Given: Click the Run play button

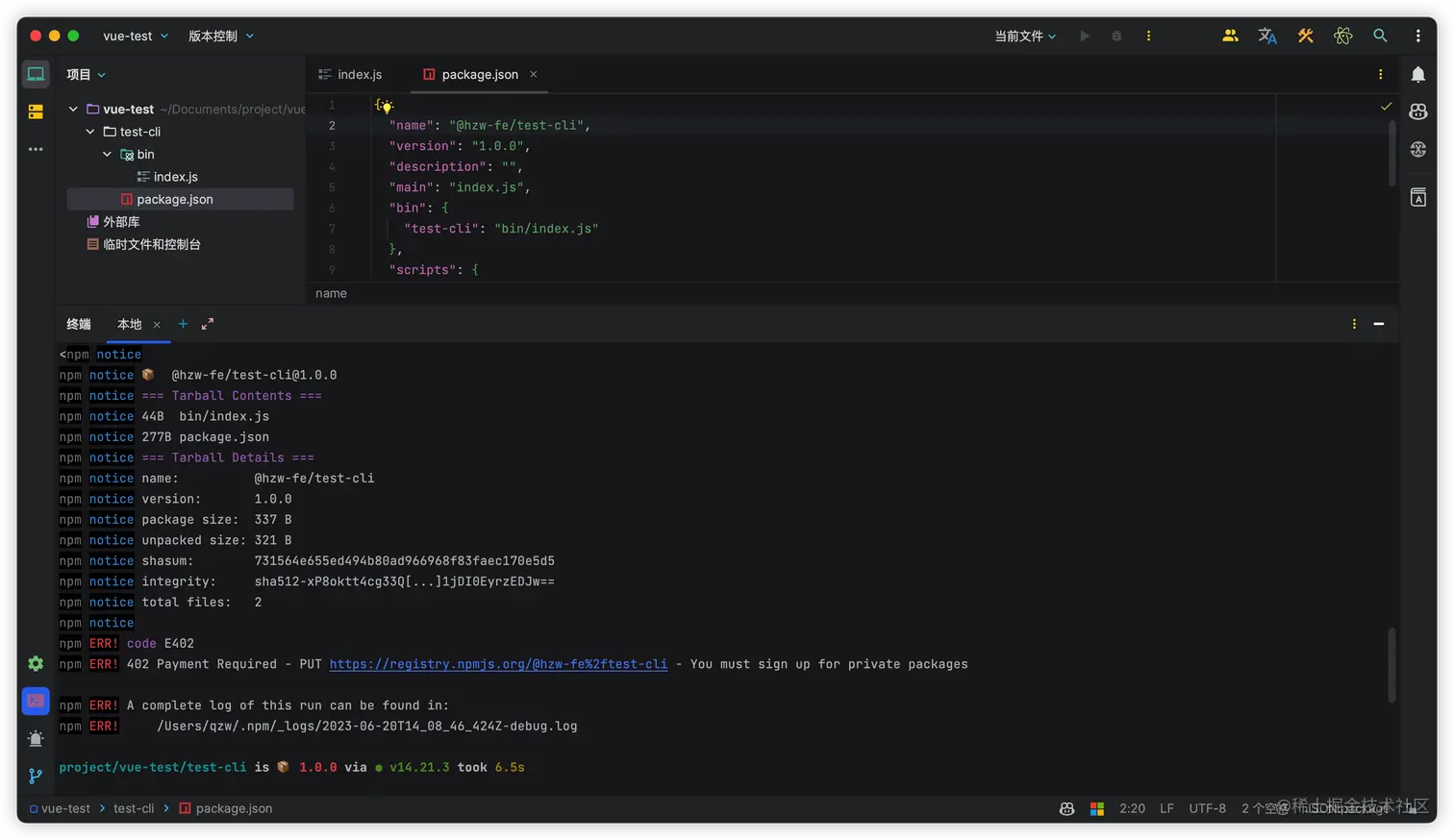Looking at the screenshot, I should pos(1084,36).
